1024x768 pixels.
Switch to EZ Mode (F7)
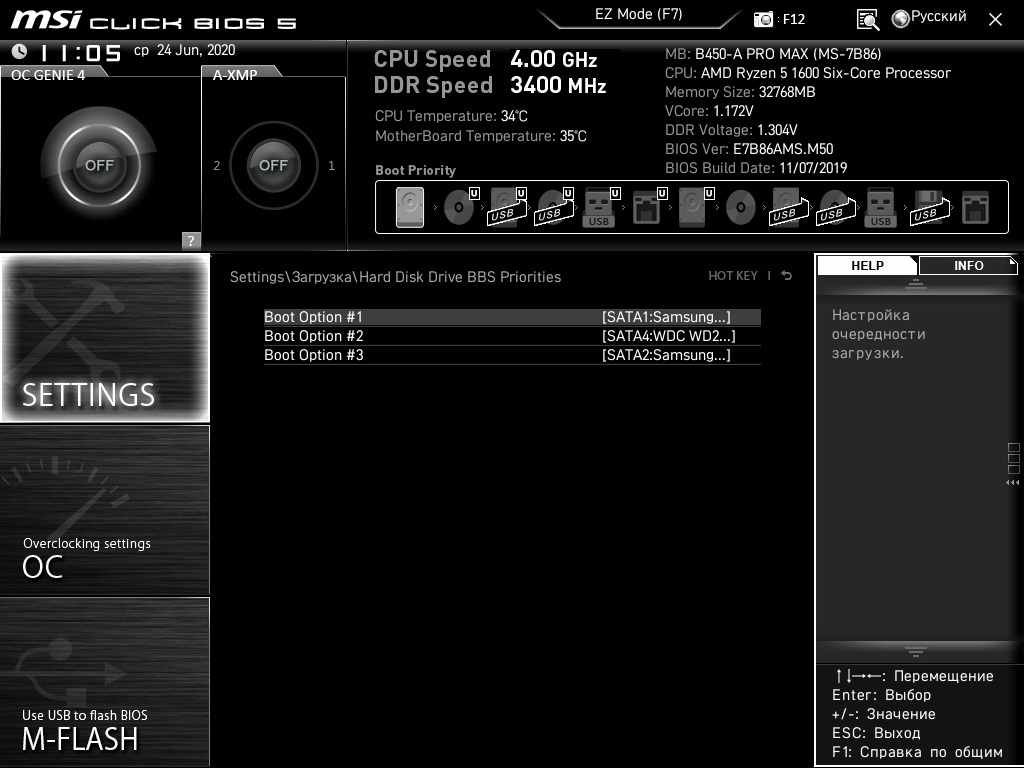(x=639, y=14)
